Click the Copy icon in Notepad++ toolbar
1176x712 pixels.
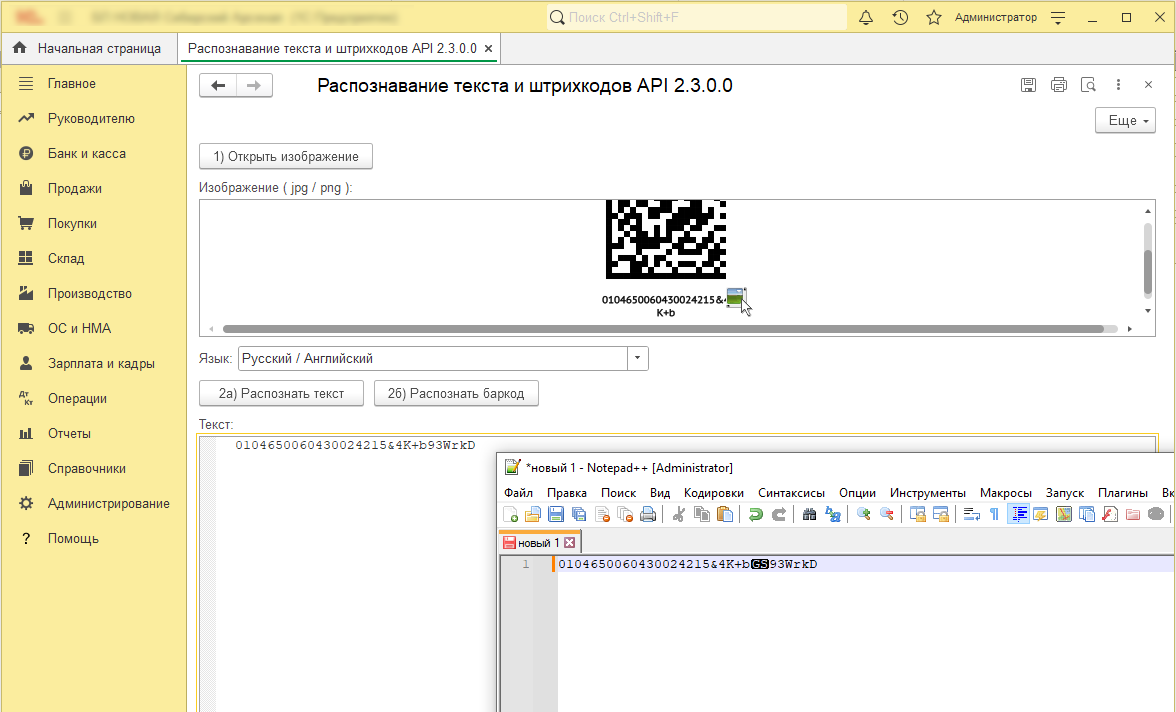point(702,514)
